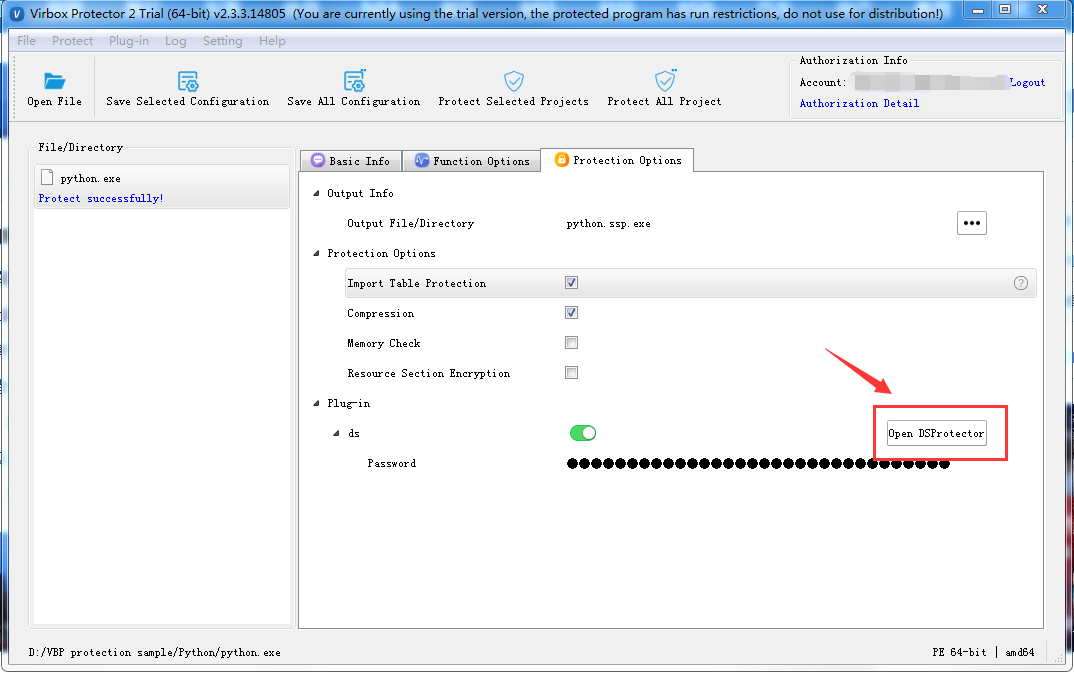Click the Resource Section Encryption label
The width and height of the screenshot is (1074, 674).
[x=428, y=373]
